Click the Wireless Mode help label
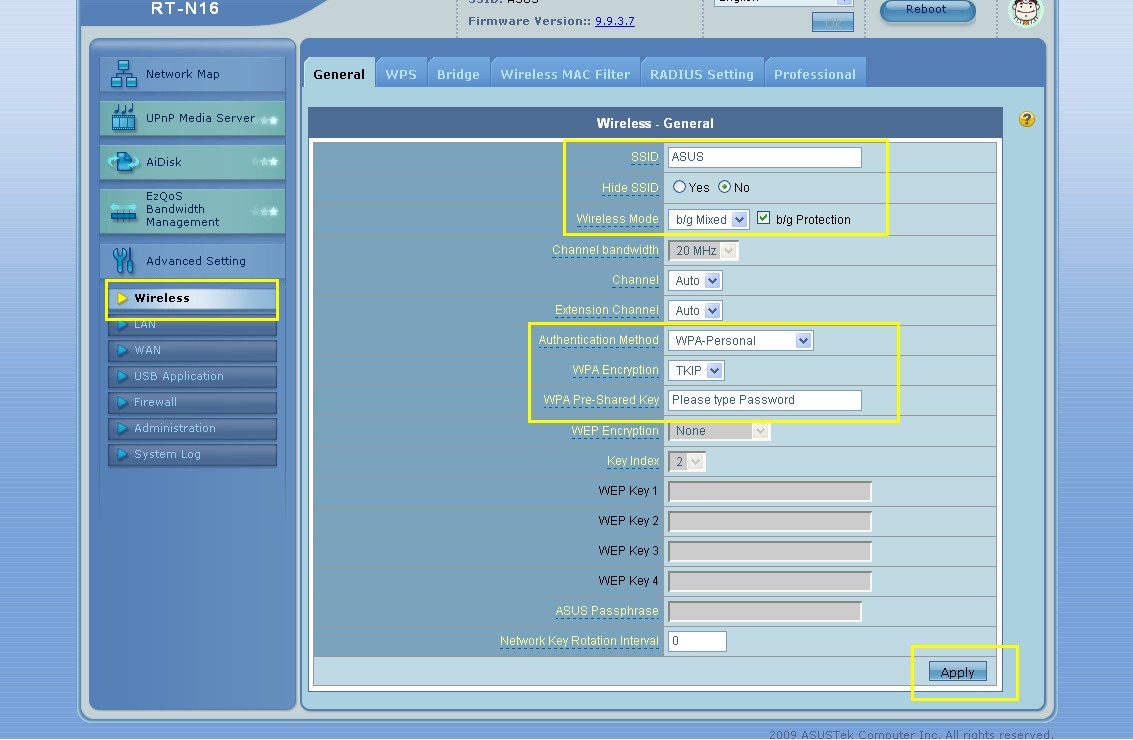The image size is (1133, 740). tap(617, 219)
